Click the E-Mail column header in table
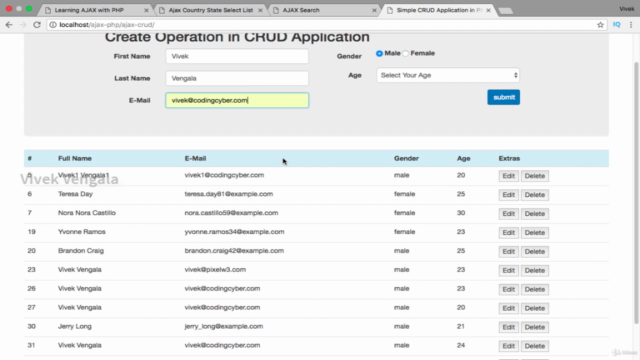640x360 pixels. tap(195, 158)
